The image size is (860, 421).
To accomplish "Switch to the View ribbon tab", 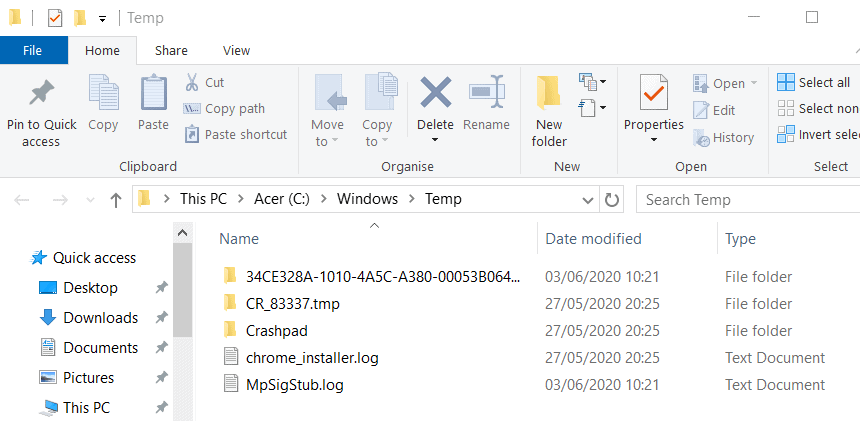I will (x=236, y=50).
